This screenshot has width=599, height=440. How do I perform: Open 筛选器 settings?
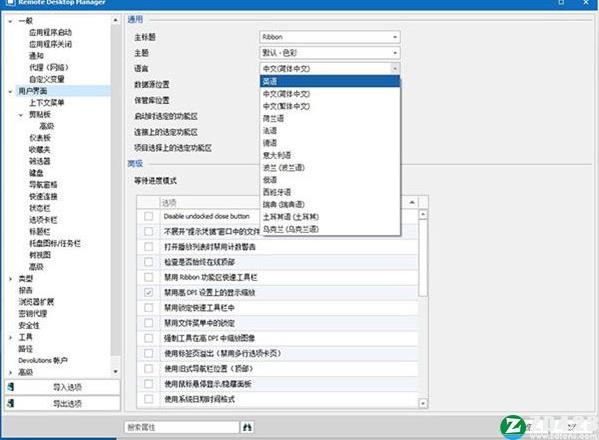(x=40, y=161)
